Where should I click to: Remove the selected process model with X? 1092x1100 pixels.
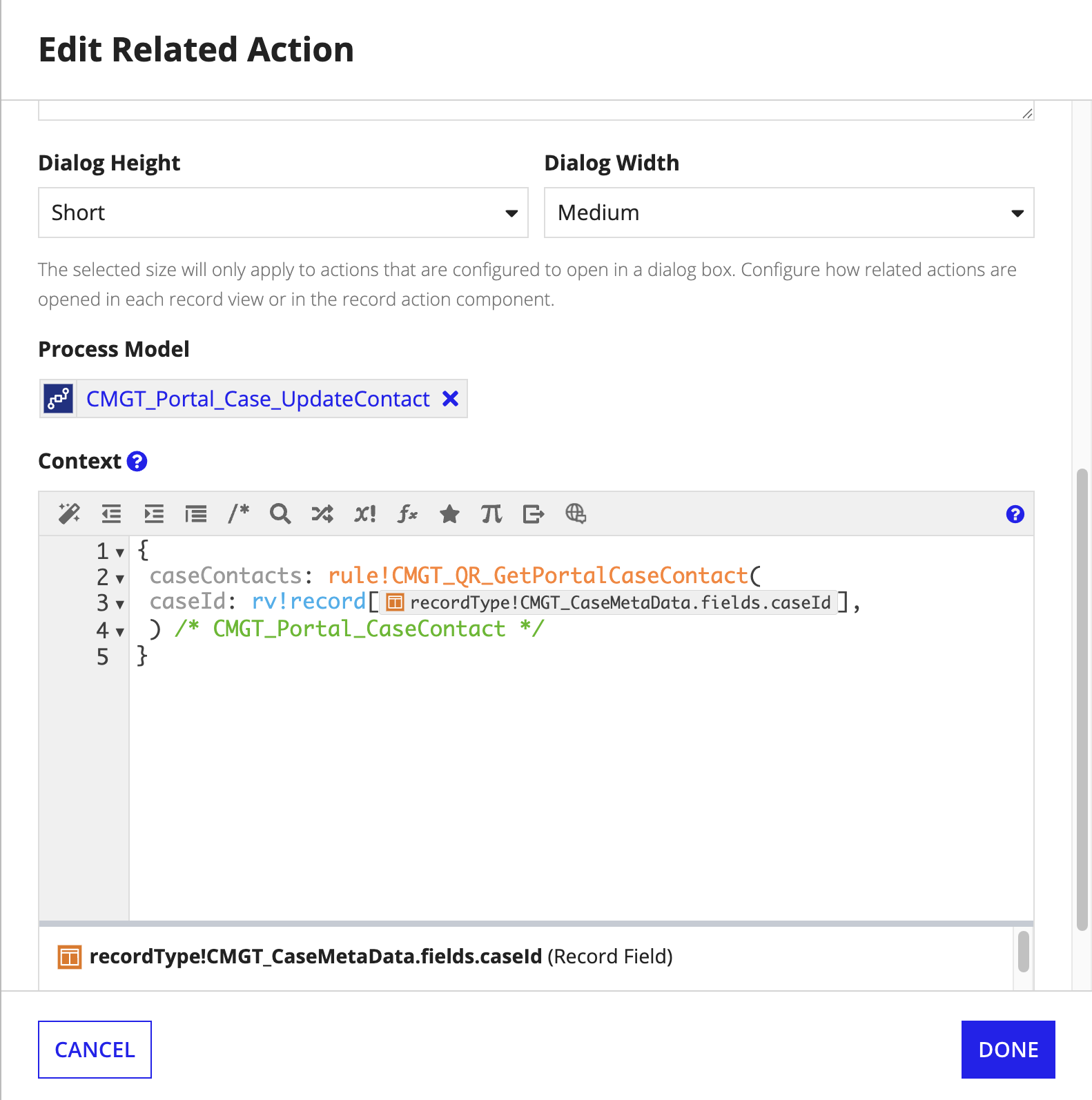[451, 398]
